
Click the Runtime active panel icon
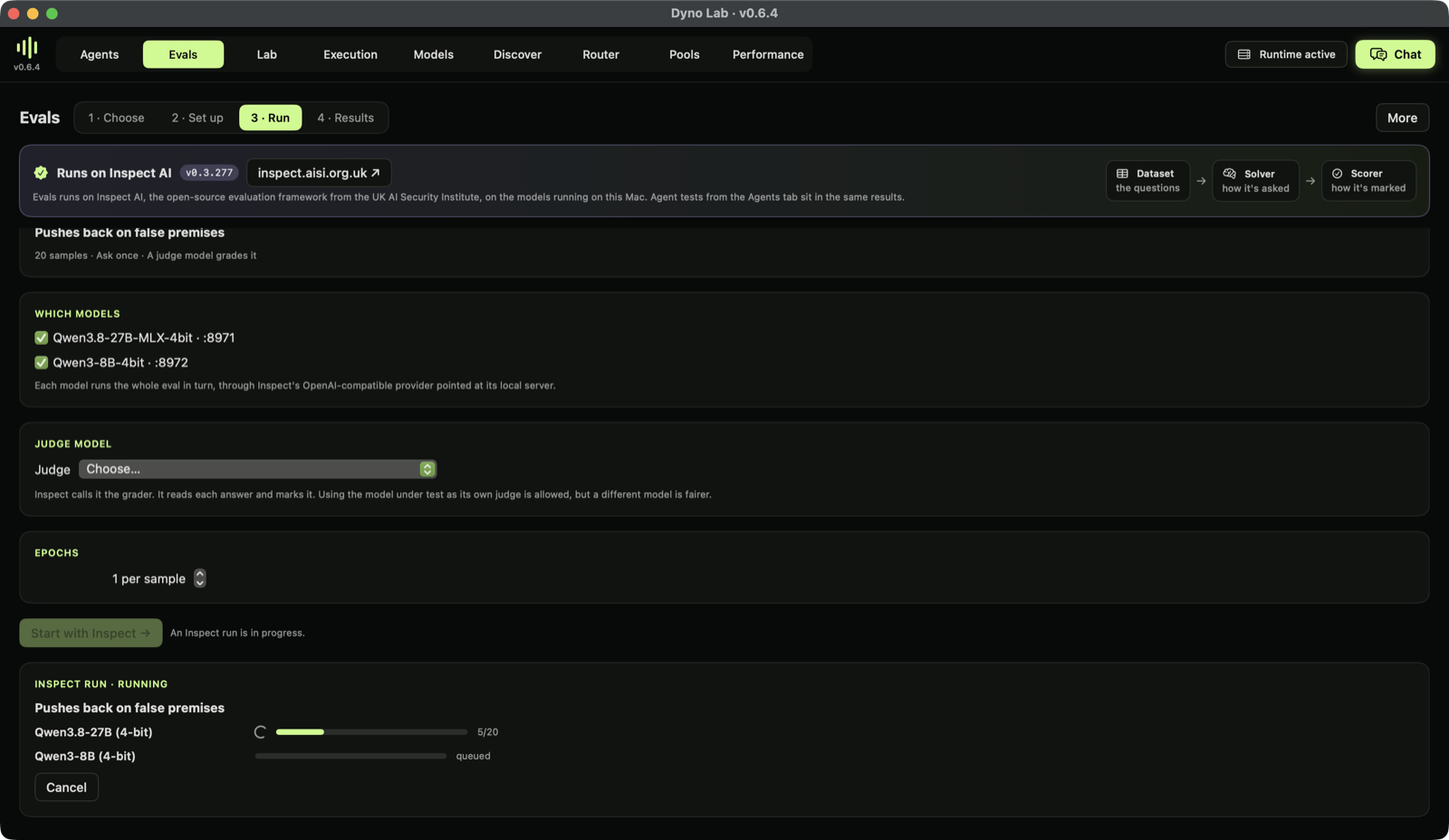tap(1244, 54)
